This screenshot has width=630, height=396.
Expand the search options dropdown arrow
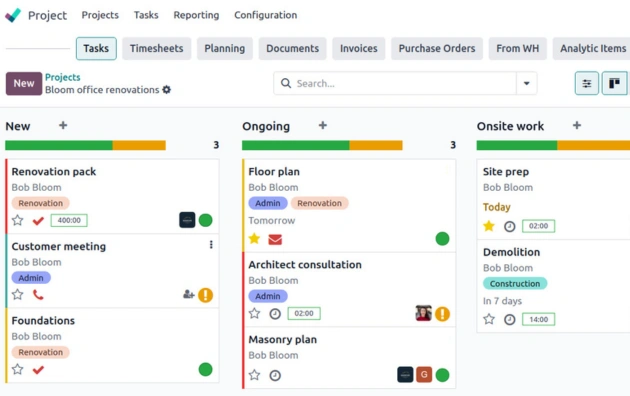pos(526,83)
